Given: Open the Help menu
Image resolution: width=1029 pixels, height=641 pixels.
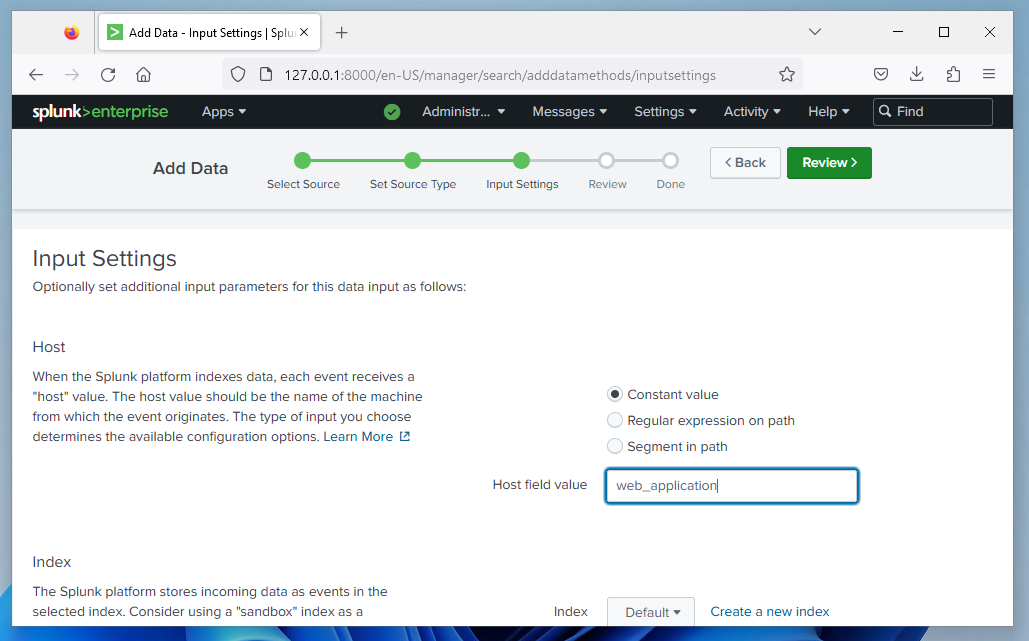Looking at the screenshot, I should [829, 112].
